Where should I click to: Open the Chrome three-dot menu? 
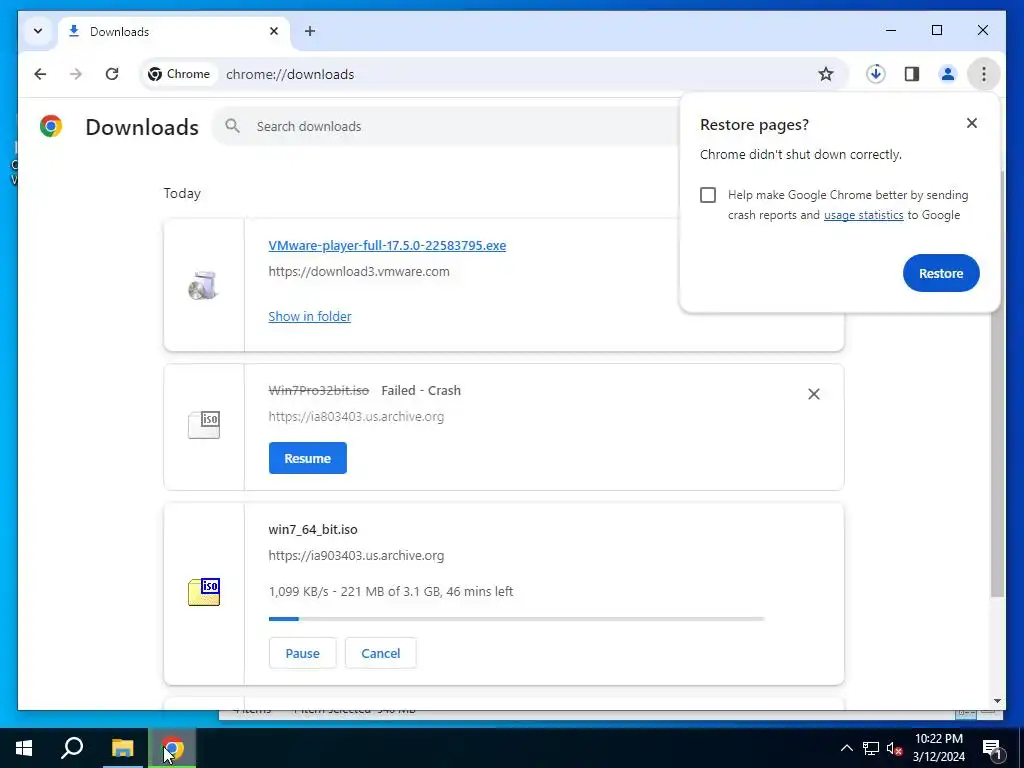coord(984,74)
